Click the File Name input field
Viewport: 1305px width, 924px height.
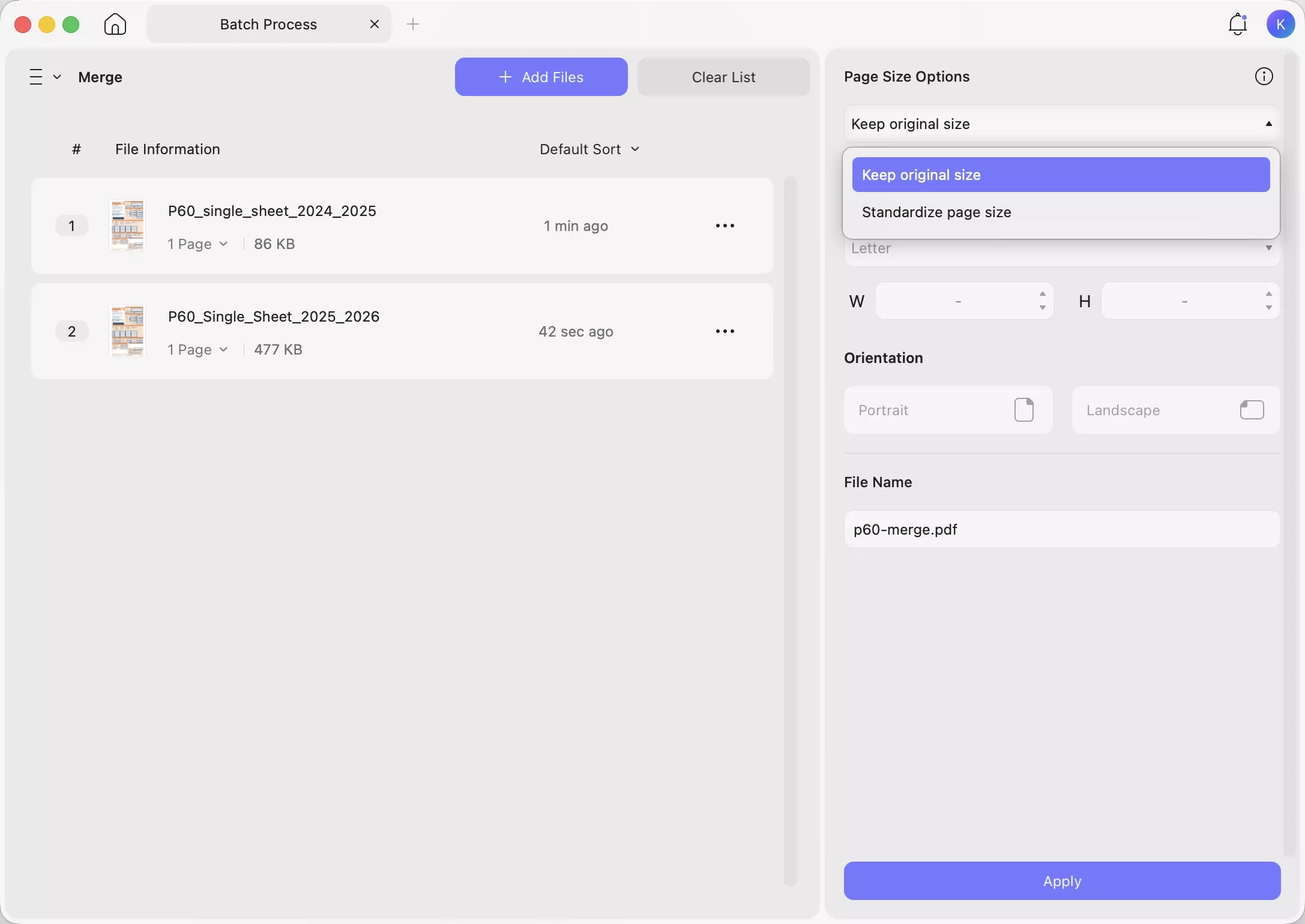(x=1061, y=529)
